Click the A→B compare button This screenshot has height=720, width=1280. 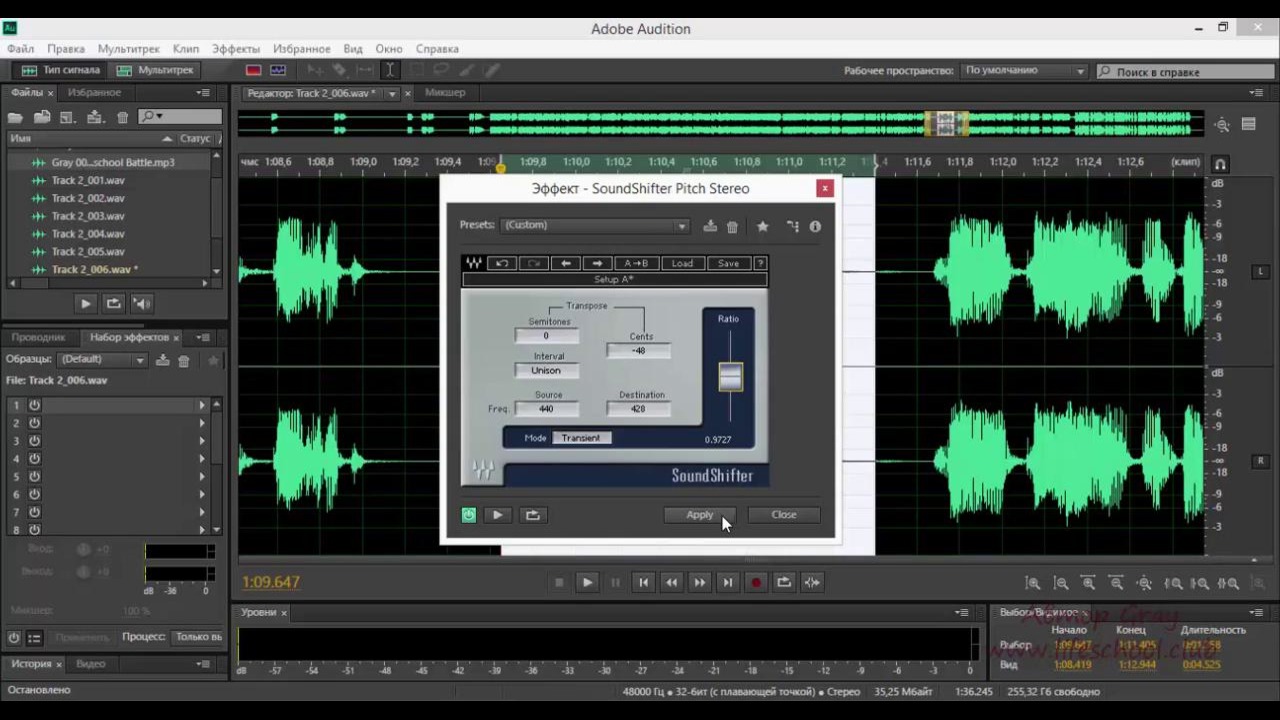click(x=636, y=263)
